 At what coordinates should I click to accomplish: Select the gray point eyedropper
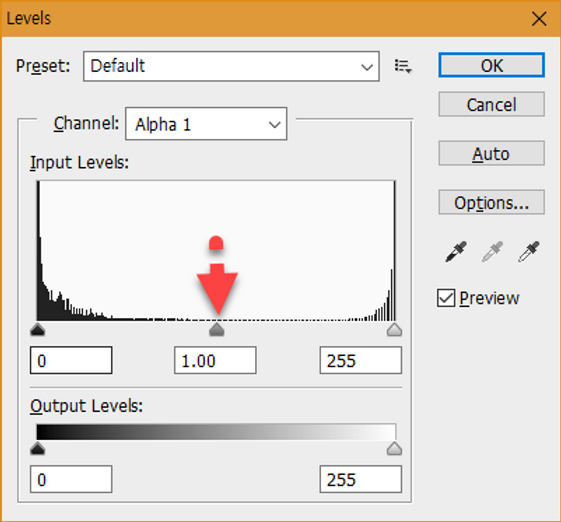pyautogui.click(x=492, y=252)
